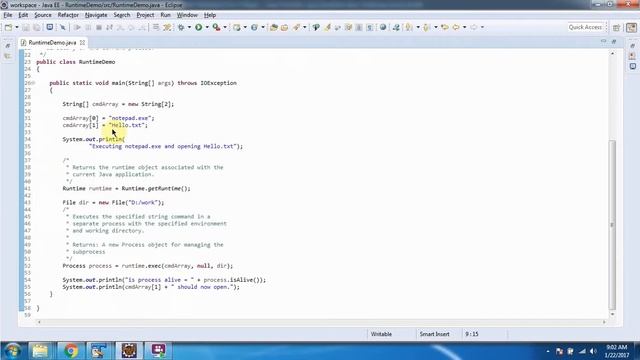Viewport: 640px width, 360px height.
Task: Click the Resume debug icon
Action: 77,27
